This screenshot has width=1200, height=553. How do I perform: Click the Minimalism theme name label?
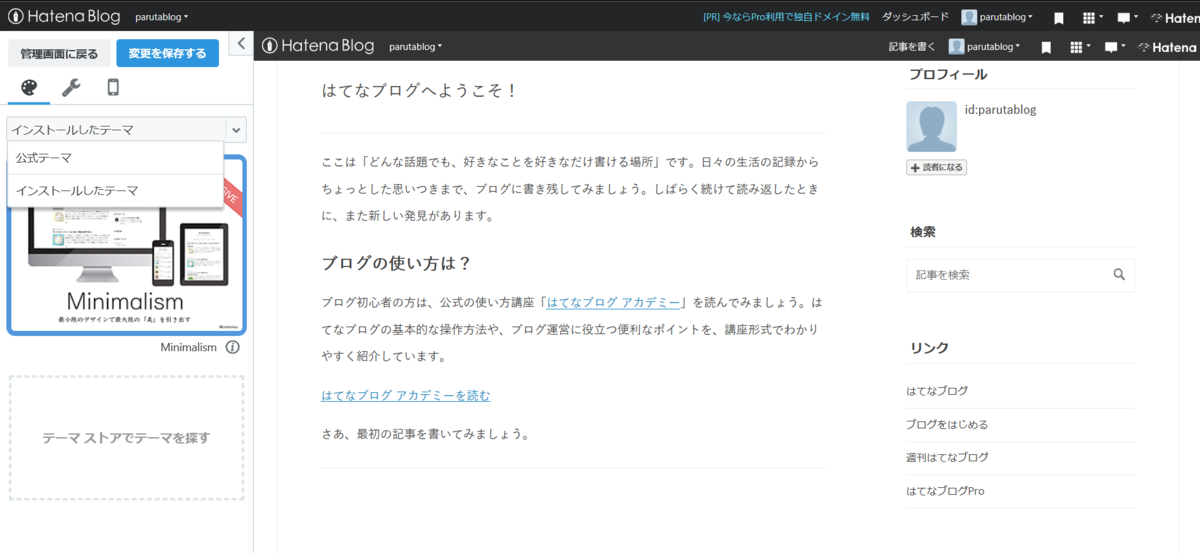(x=188, y=348)
